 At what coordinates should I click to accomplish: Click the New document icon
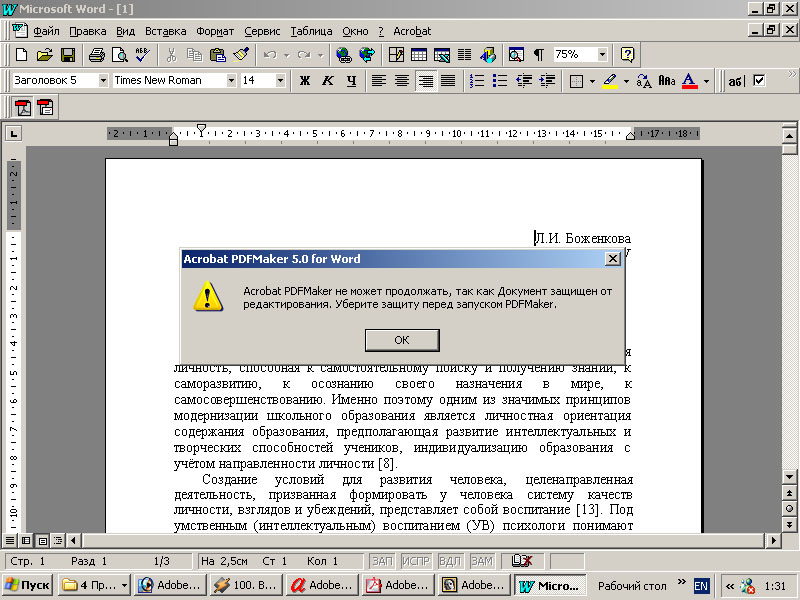pyautogui.click(x=21, y=55)
